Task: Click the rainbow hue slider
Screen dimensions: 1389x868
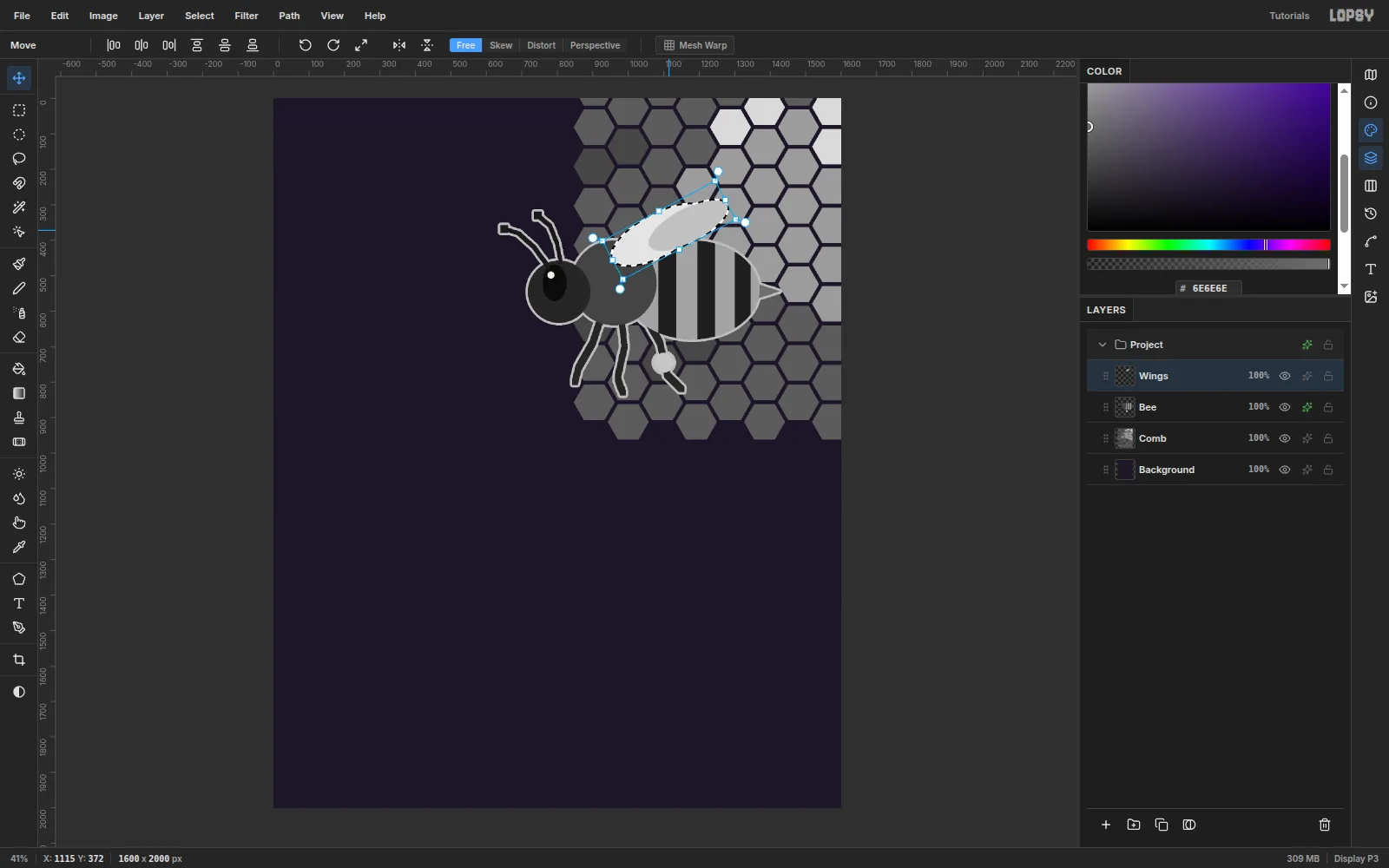Action: pyautogui.click(x=1208, y=245)
